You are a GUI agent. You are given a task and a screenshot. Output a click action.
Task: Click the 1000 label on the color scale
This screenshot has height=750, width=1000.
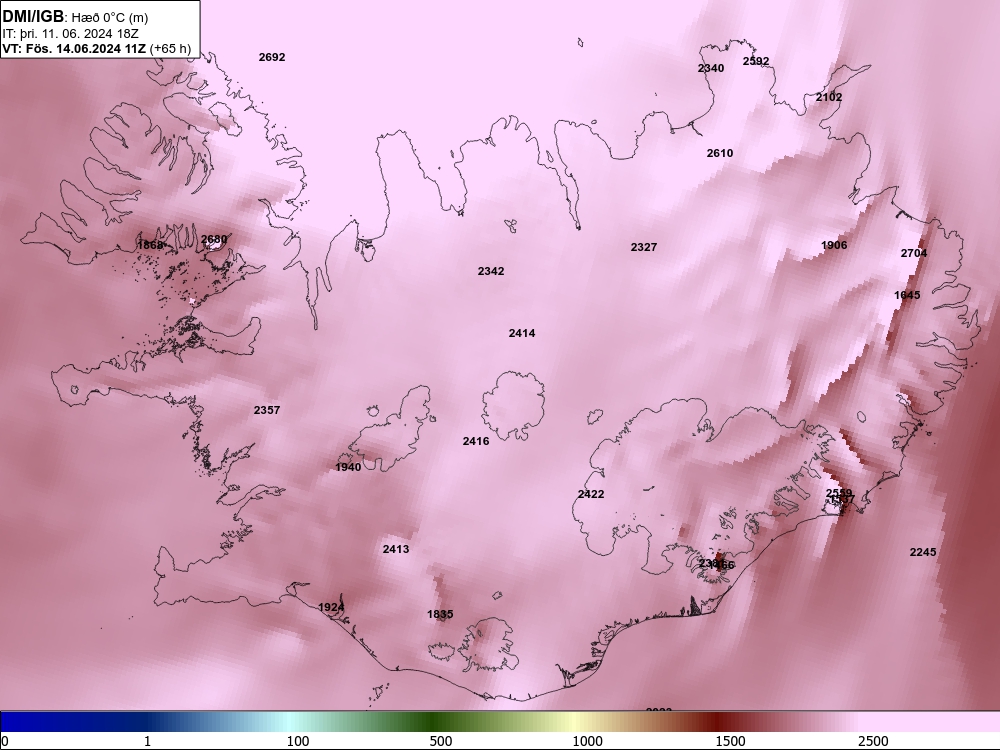click(587, 742)
